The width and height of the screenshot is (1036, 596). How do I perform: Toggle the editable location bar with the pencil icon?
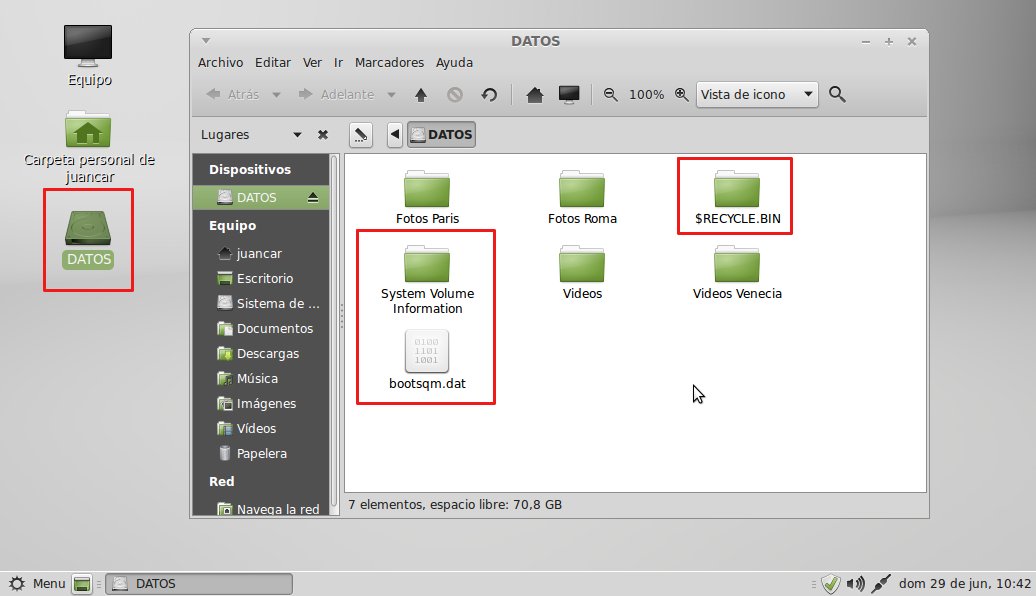pos(360,134)
